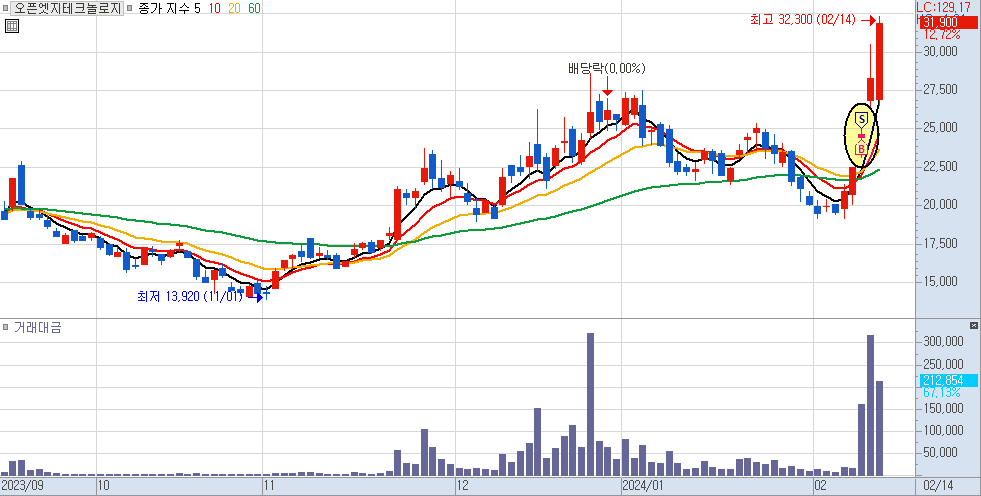Click the 15,000 price axis label
The width and height of the screenshot is (981, 496).
[x=940, y=282]
